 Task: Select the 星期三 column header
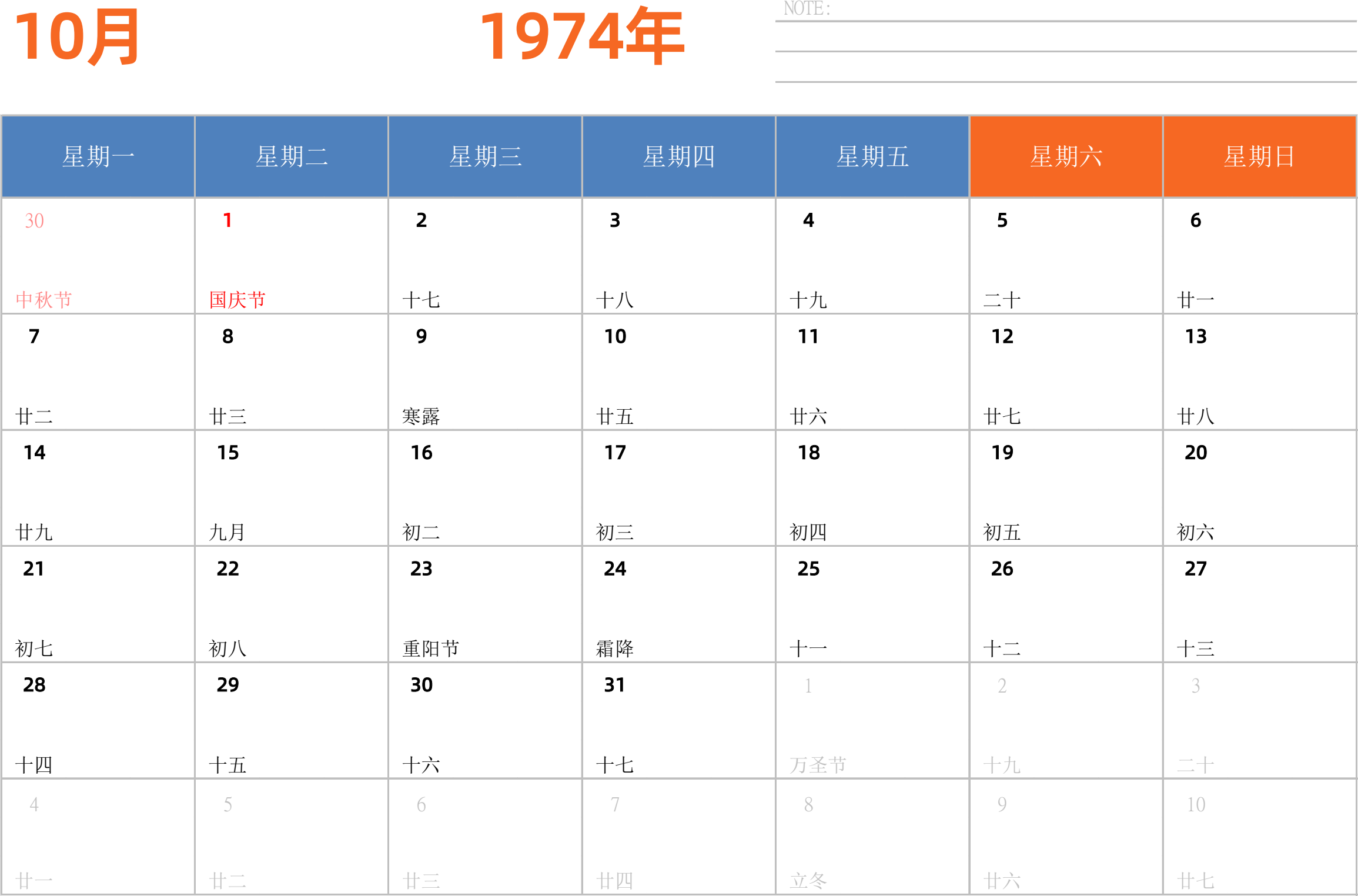(x=485, y=156)
